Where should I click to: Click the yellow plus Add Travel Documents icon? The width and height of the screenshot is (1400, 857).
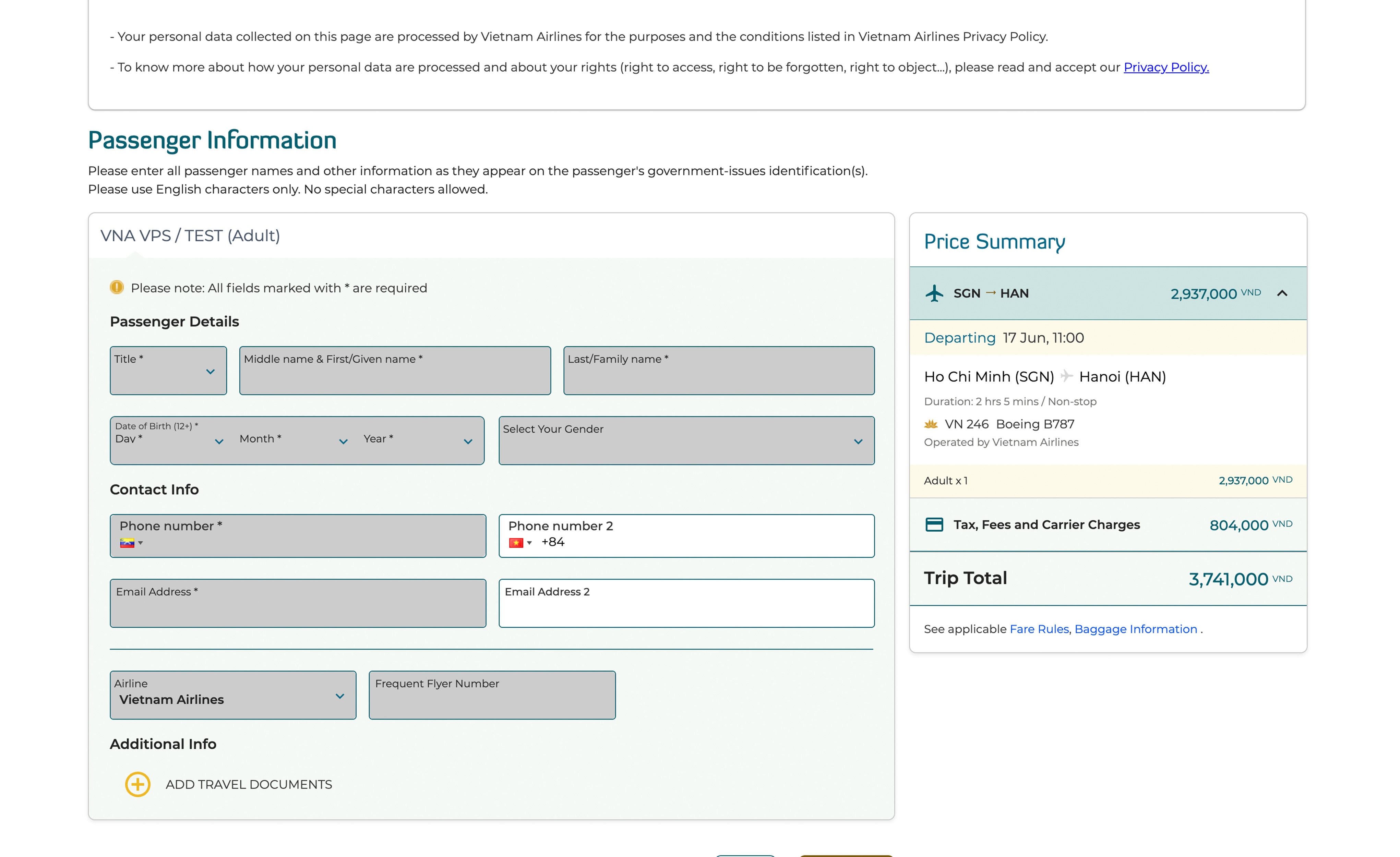pos(137,784)
